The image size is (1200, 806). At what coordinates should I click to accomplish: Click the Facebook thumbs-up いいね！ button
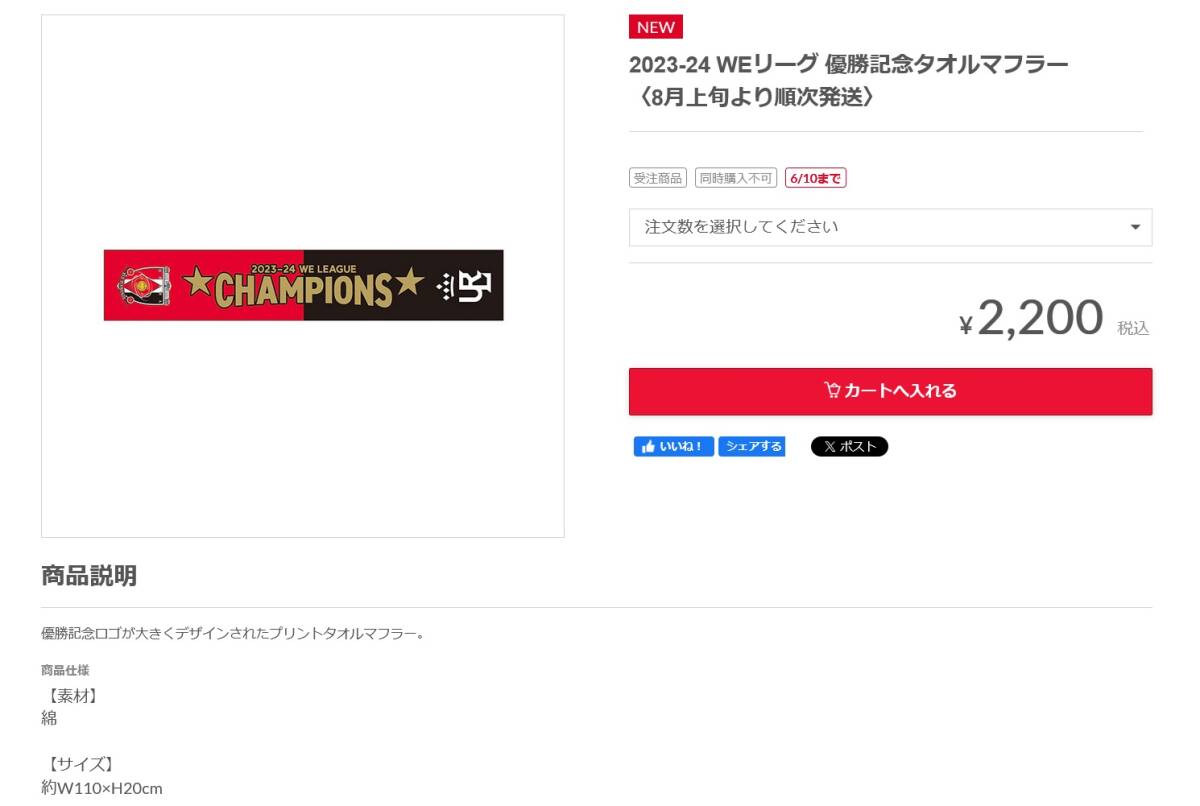coord(673,447)
